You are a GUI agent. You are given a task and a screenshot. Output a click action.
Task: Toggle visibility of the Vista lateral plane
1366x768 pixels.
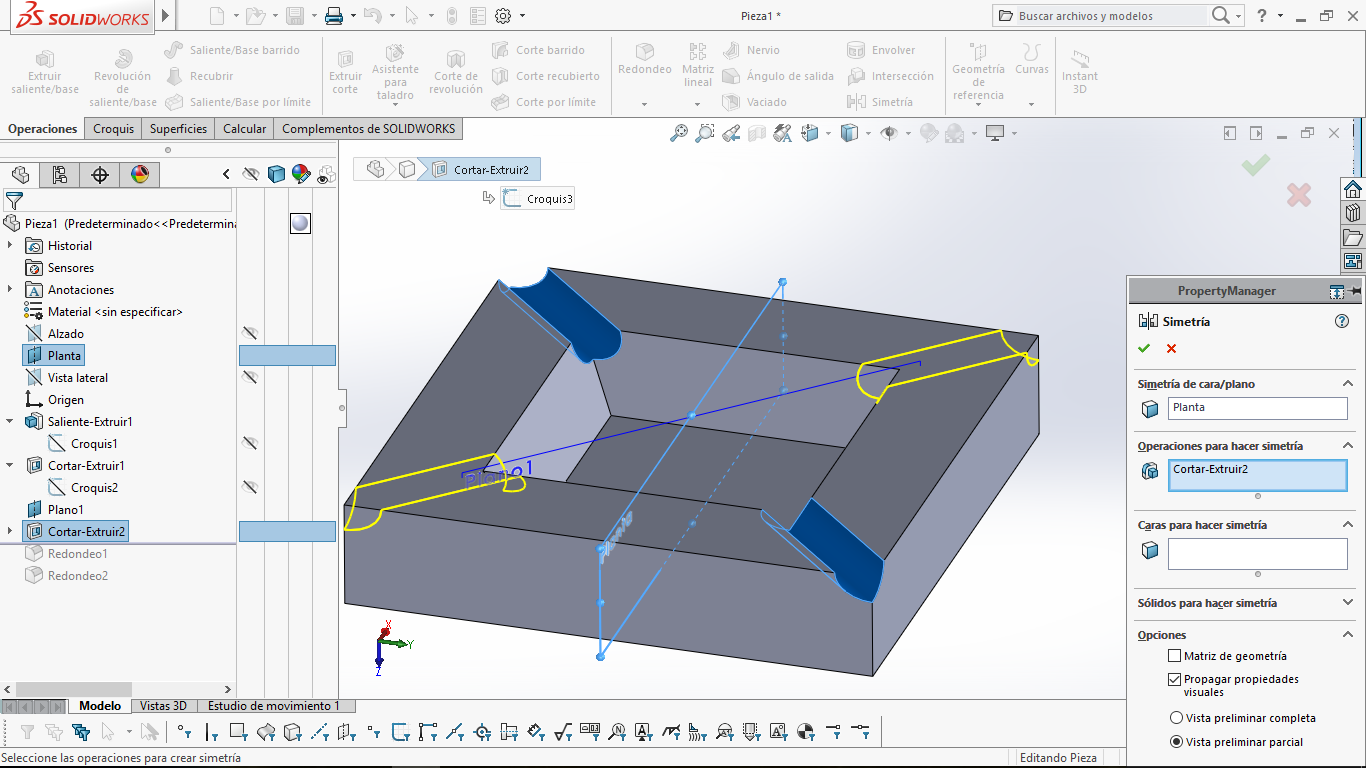pos(250,377)
